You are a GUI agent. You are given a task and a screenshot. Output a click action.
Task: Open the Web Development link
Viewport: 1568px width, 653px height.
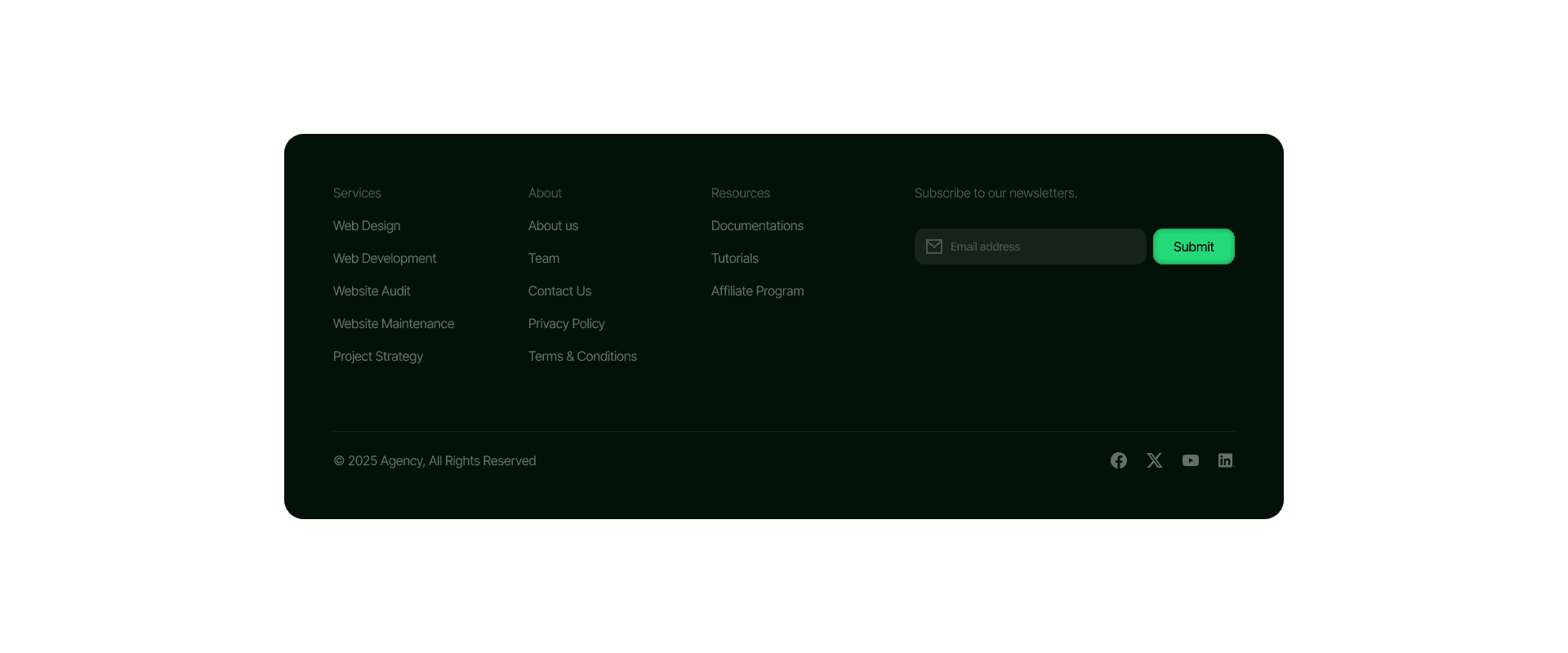pyautogui.click(x=385, y=259)
